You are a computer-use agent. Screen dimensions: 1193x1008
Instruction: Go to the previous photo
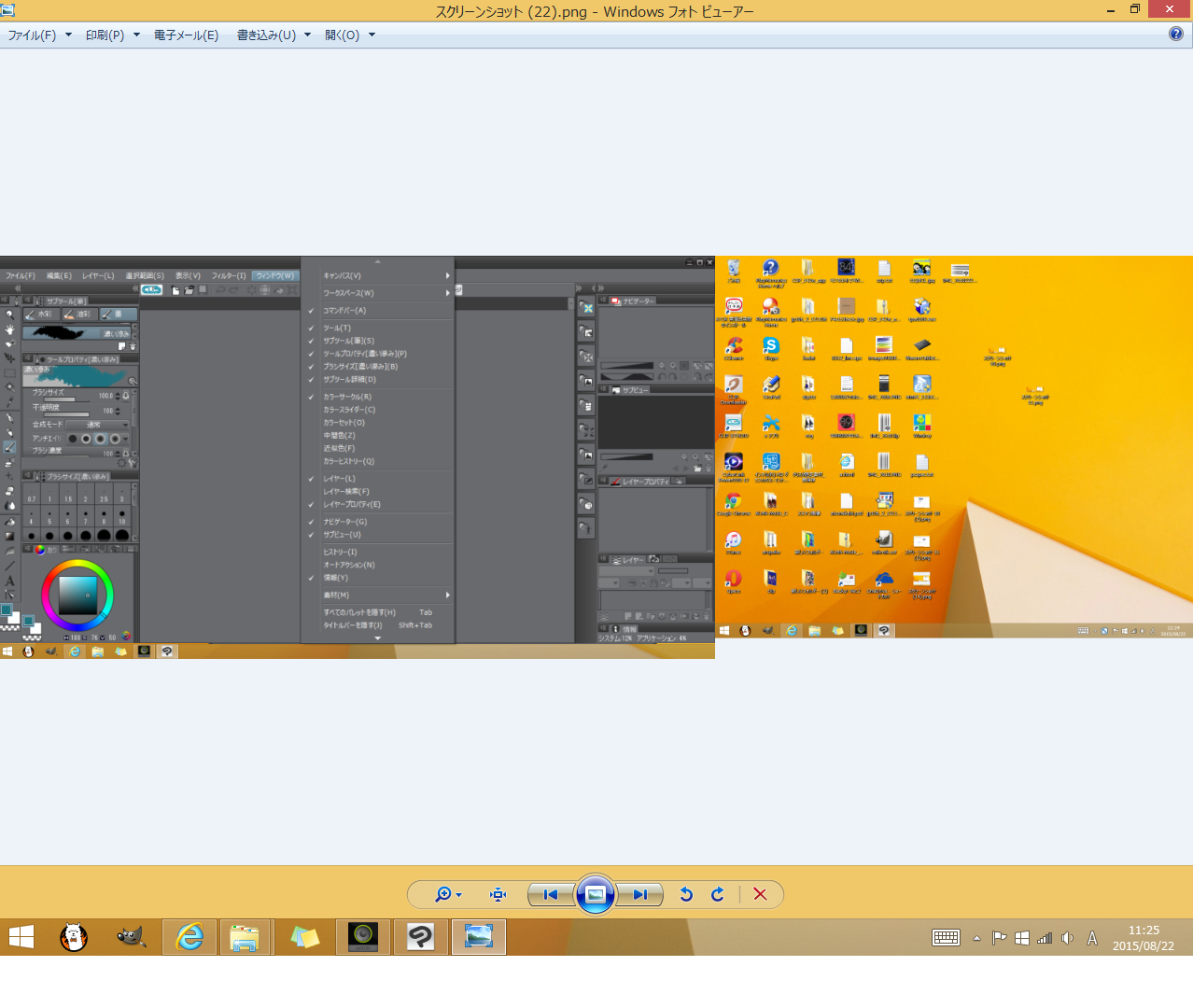pos(551,894)
